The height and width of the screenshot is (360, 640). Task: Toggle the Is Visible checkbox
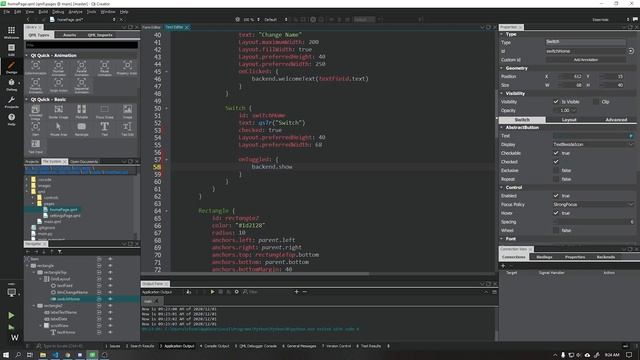pyautogui.click(x=556, y=102)
